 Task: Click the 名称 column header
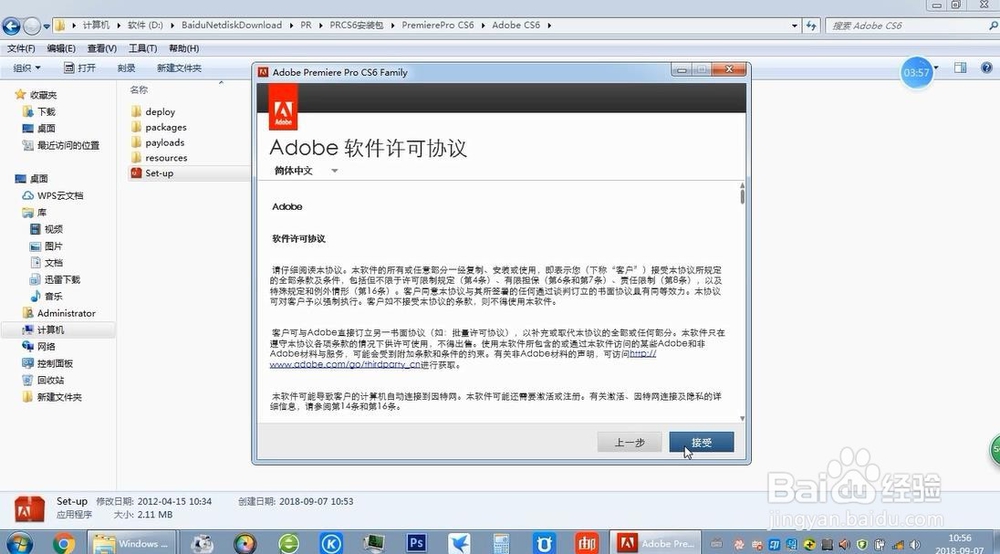pyautogui.click(x=138, y=90)
